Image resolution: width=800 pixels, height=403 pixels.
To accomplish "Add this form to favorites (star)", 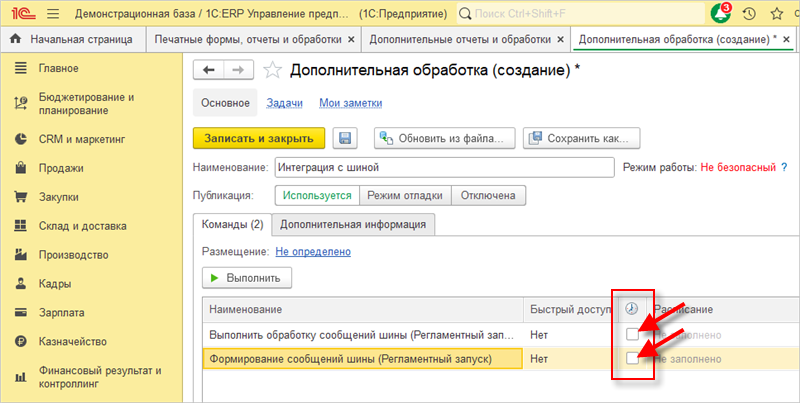I will [272, 70].
